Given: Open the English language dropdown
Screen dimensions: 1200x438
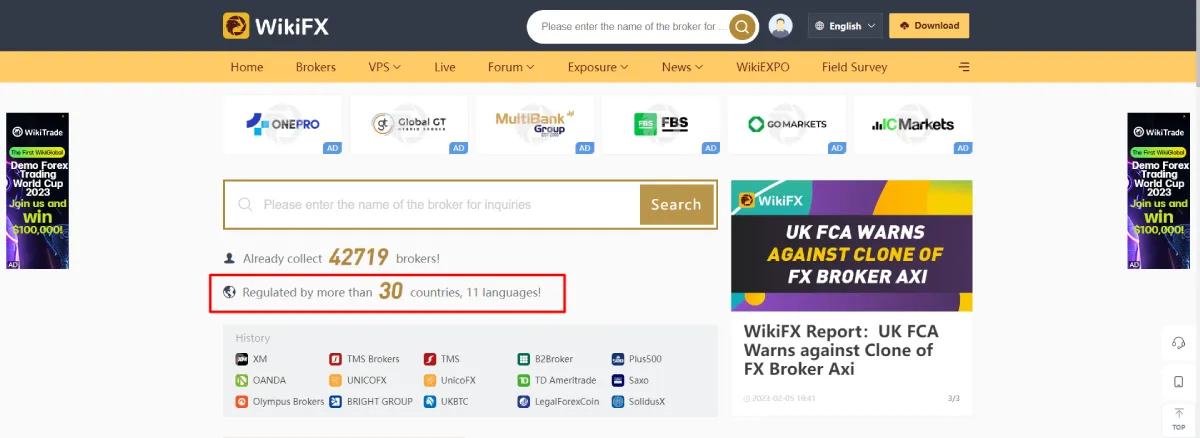Looking at the screenshot, I should click(845, 26).
